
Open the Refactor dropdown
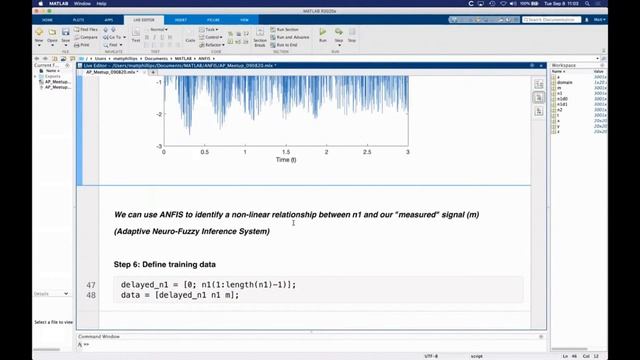(x=212, y=45)
